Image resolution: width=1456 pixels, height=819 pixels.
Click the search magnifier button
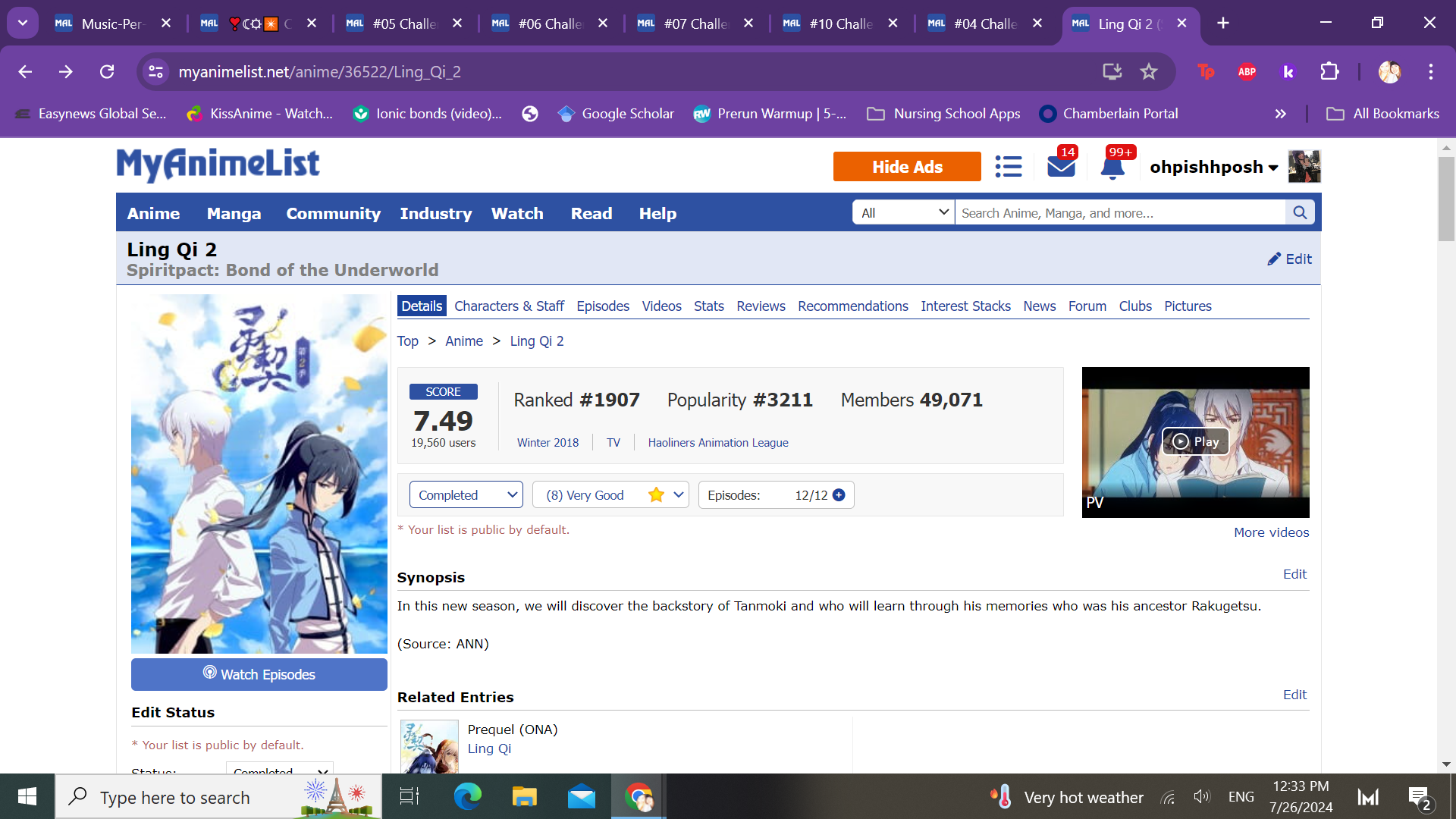coord(1300,213)
